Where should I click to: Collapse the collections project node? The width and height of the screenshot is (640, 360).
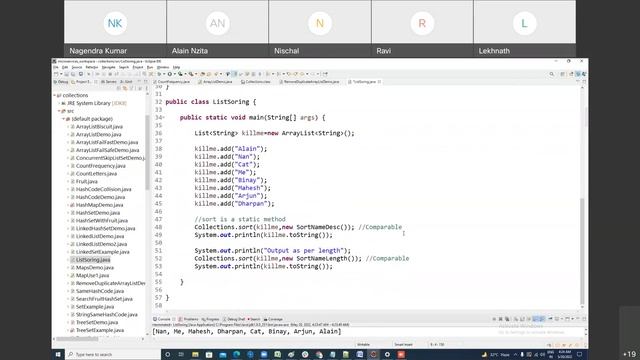54,95
